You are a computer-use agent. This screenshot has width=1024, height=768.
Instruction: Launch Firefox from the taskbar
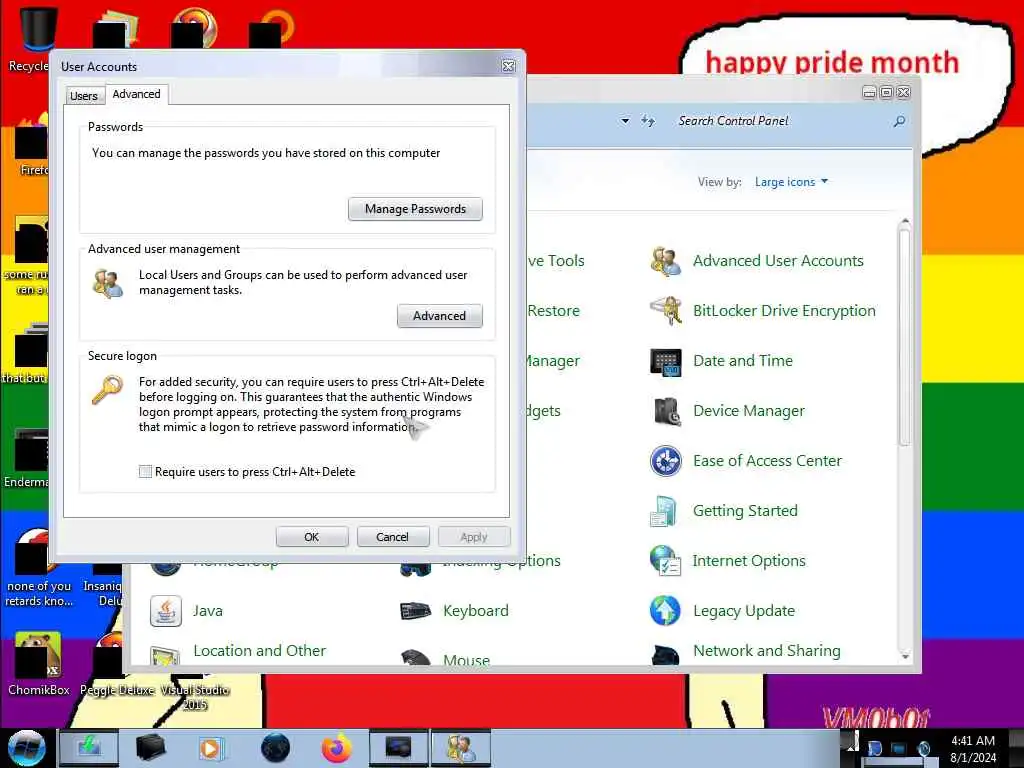(336, 748)
